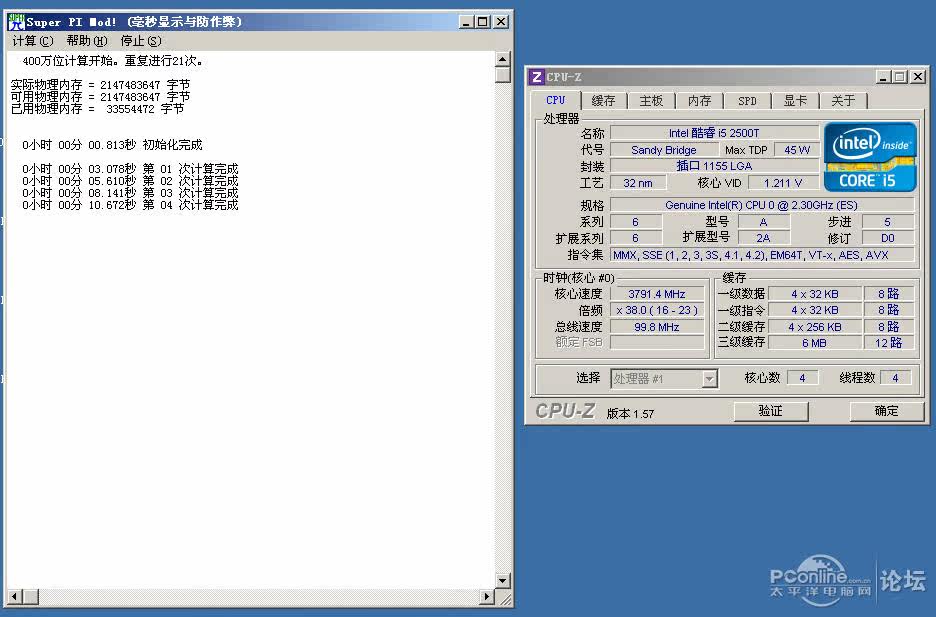Click the Super PI horizontal scrollbar thumb
The width and height of the screenshot is (936, 617).
(x=31, y=596)
